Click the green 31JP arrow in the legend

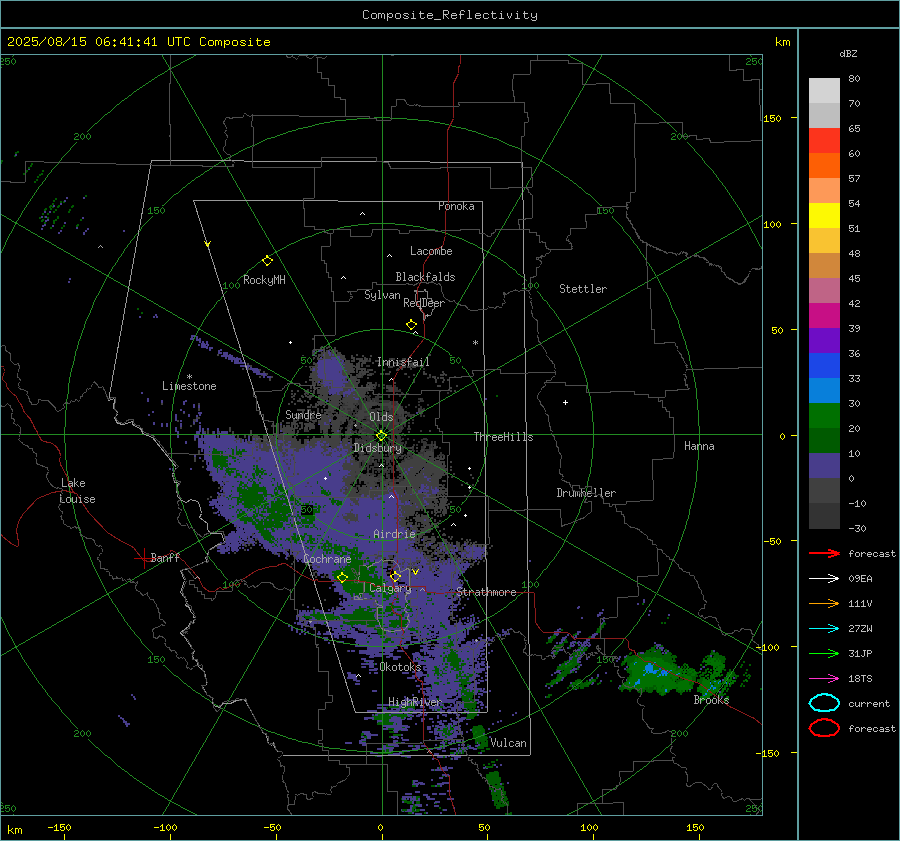pos(824,653)
